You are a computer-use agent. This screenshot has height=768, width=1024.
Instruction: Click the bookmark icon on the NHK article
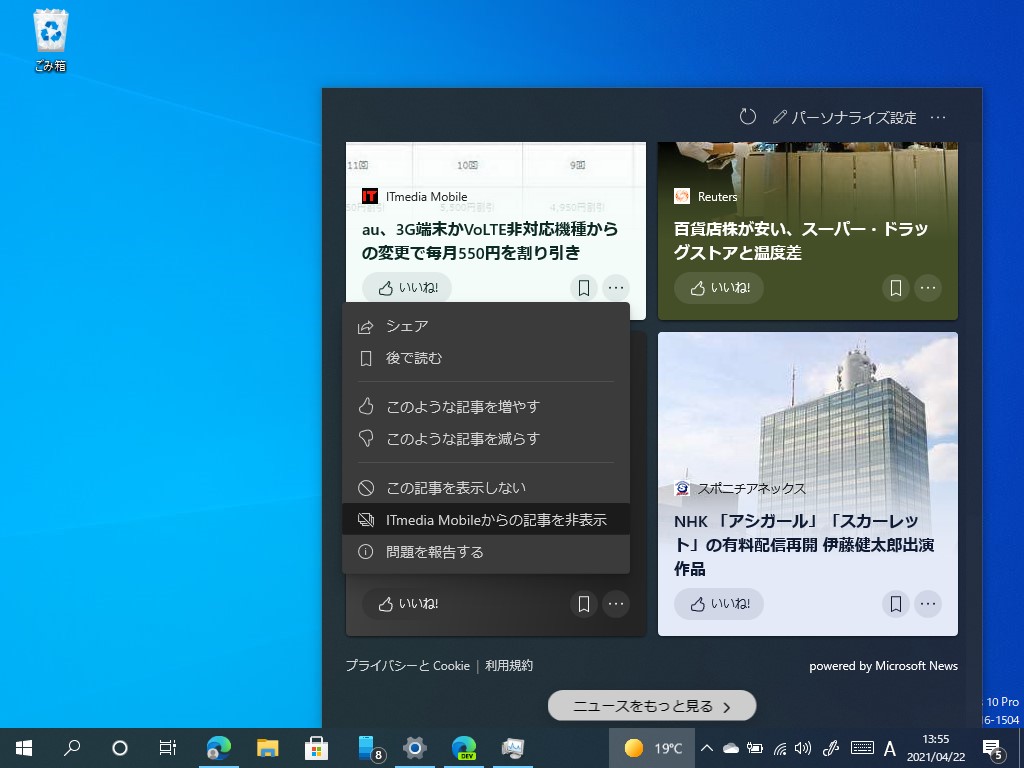(x=895, y=604)
